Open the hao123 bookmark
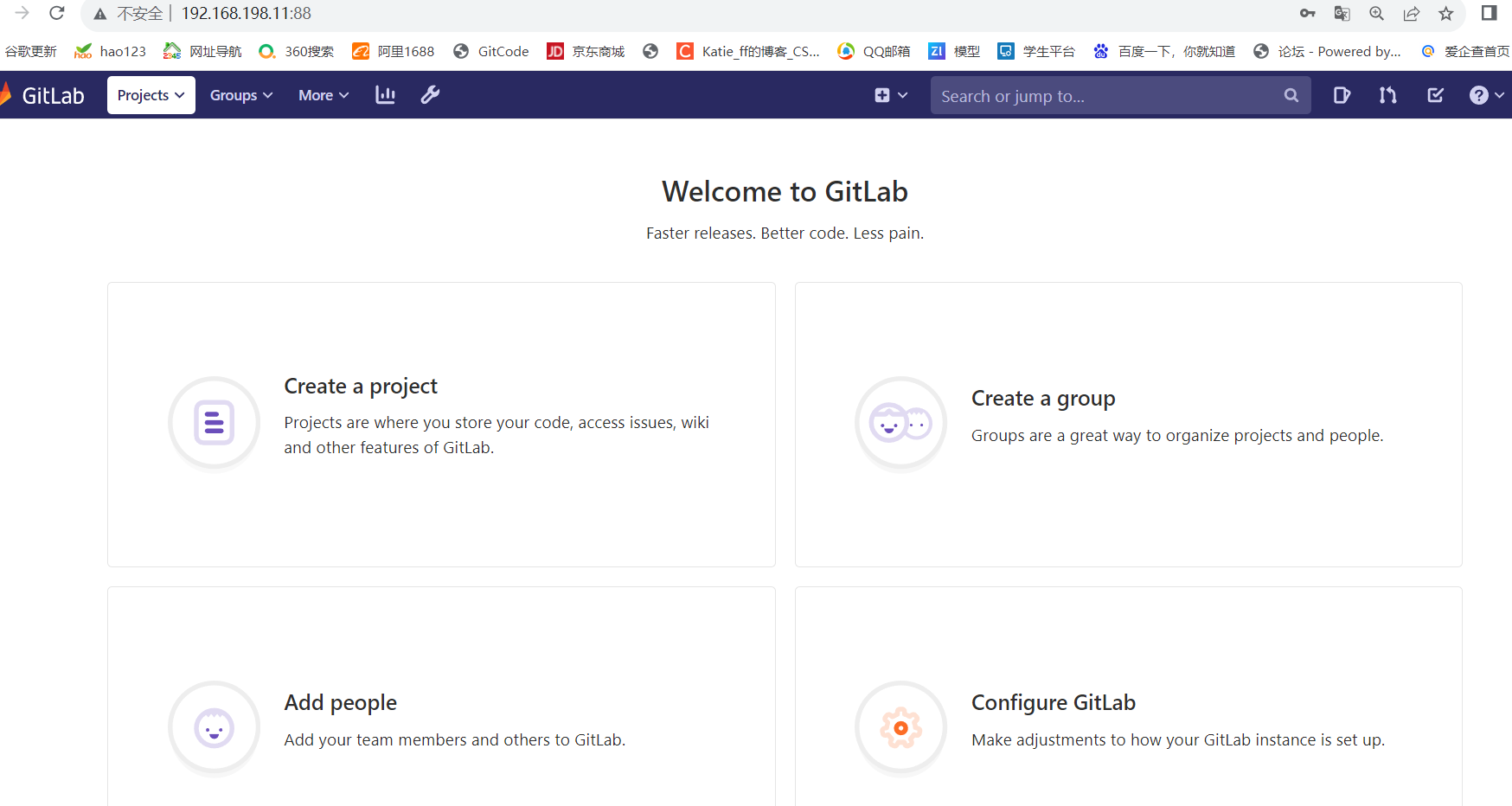The image size is (1512, 806). (111, 51)
